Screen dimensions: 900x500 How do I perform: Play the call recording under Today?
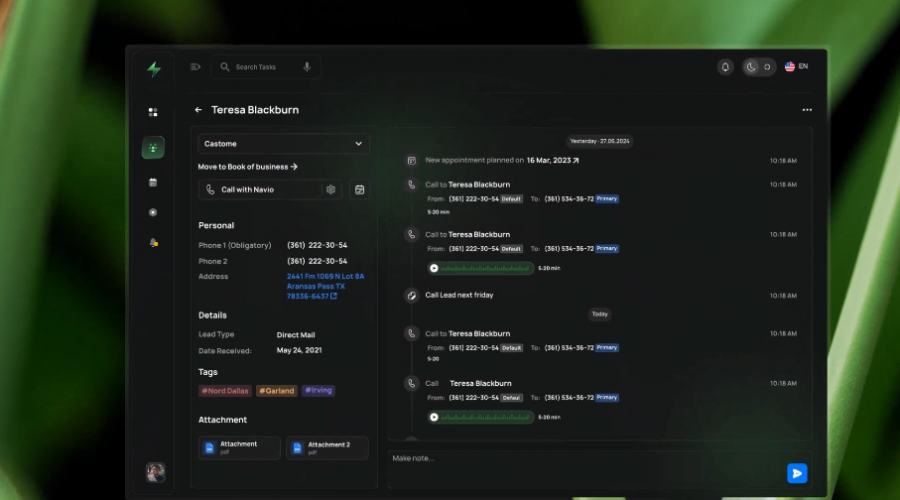coord(434,417)
